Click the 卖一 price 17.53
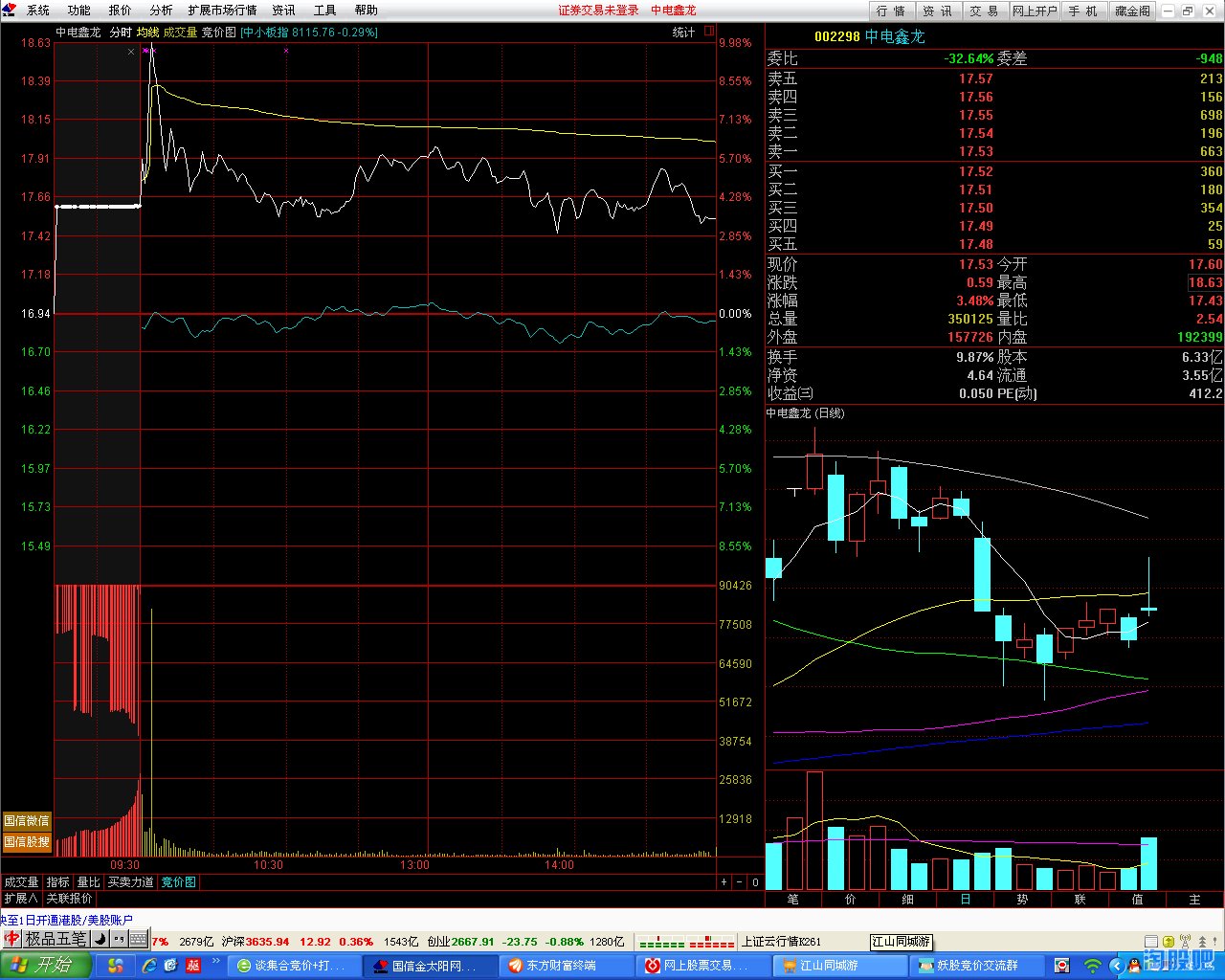This screenshot has height=980, width=1225. tap(976, 151)
